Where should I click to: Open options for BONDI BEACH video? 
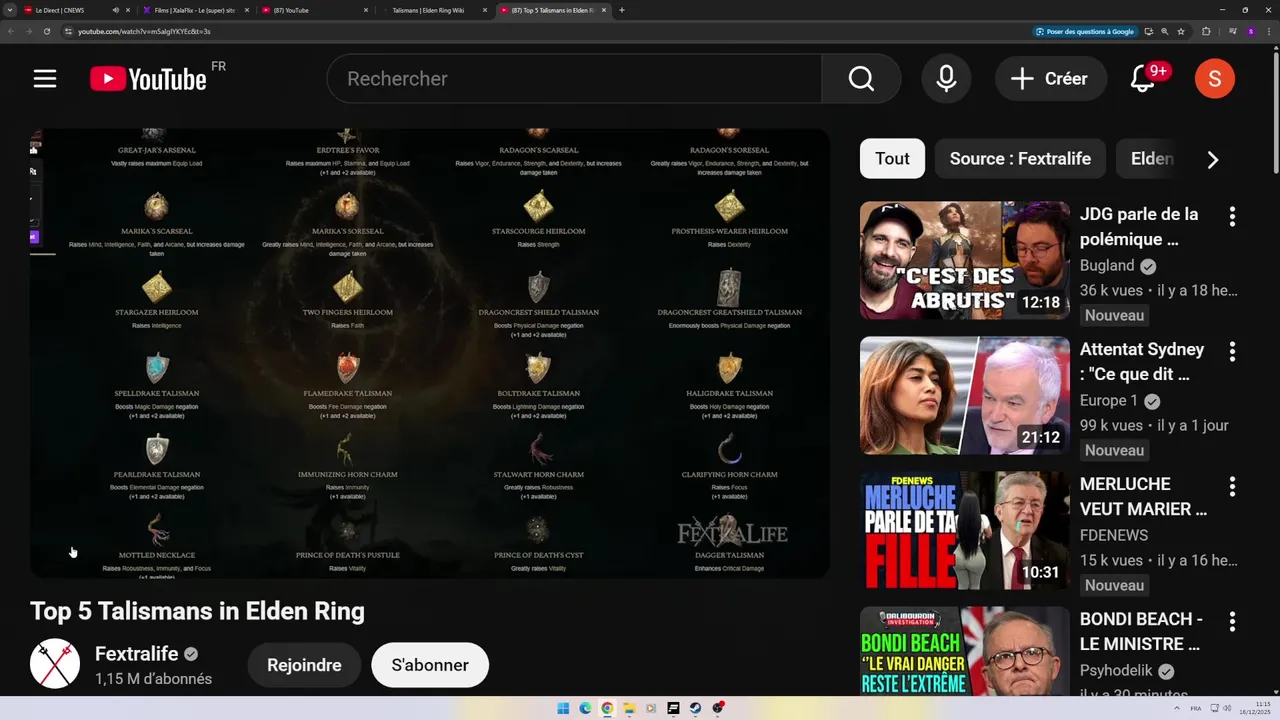pos(1232,621)
